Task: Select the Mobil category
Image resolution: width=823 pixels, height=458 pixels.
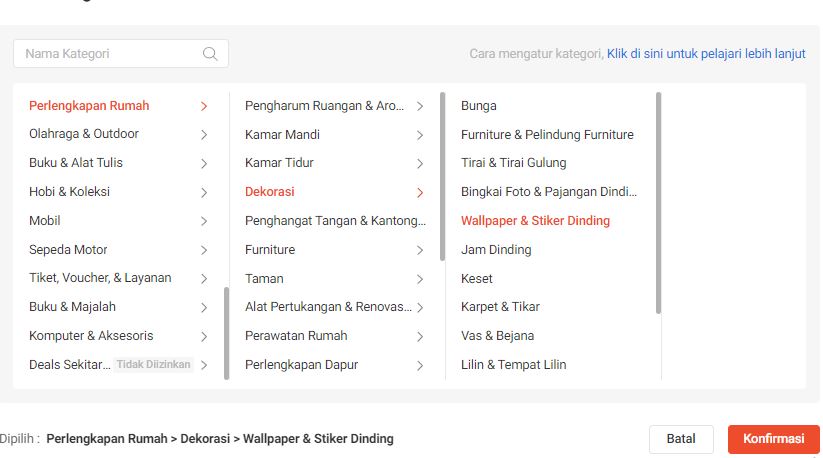Action: tap(45, 221)
